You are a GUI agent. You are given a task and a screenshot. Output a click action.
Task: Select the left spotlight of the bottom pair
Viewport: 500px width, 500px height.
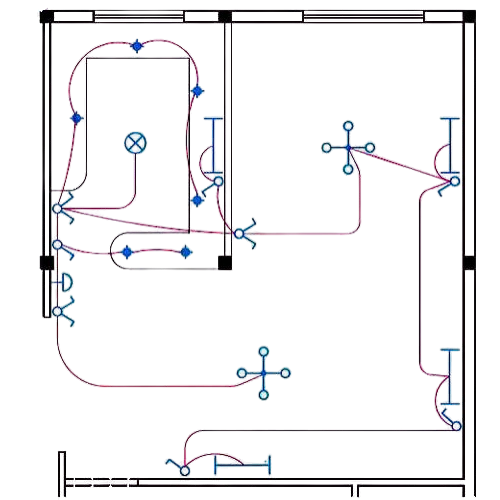[127, 252]
